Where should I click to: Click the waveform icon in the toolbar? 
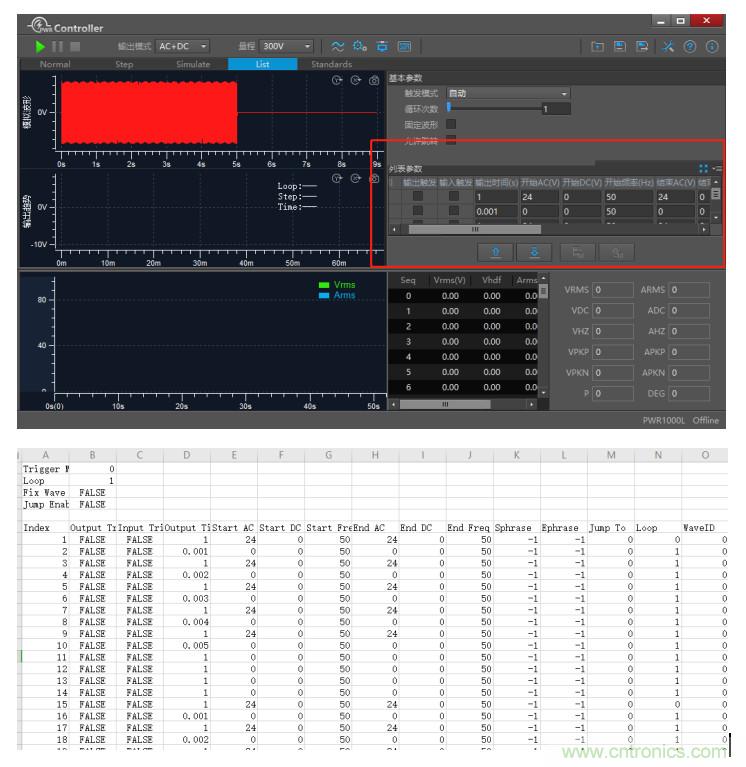(x=337, y=46)
